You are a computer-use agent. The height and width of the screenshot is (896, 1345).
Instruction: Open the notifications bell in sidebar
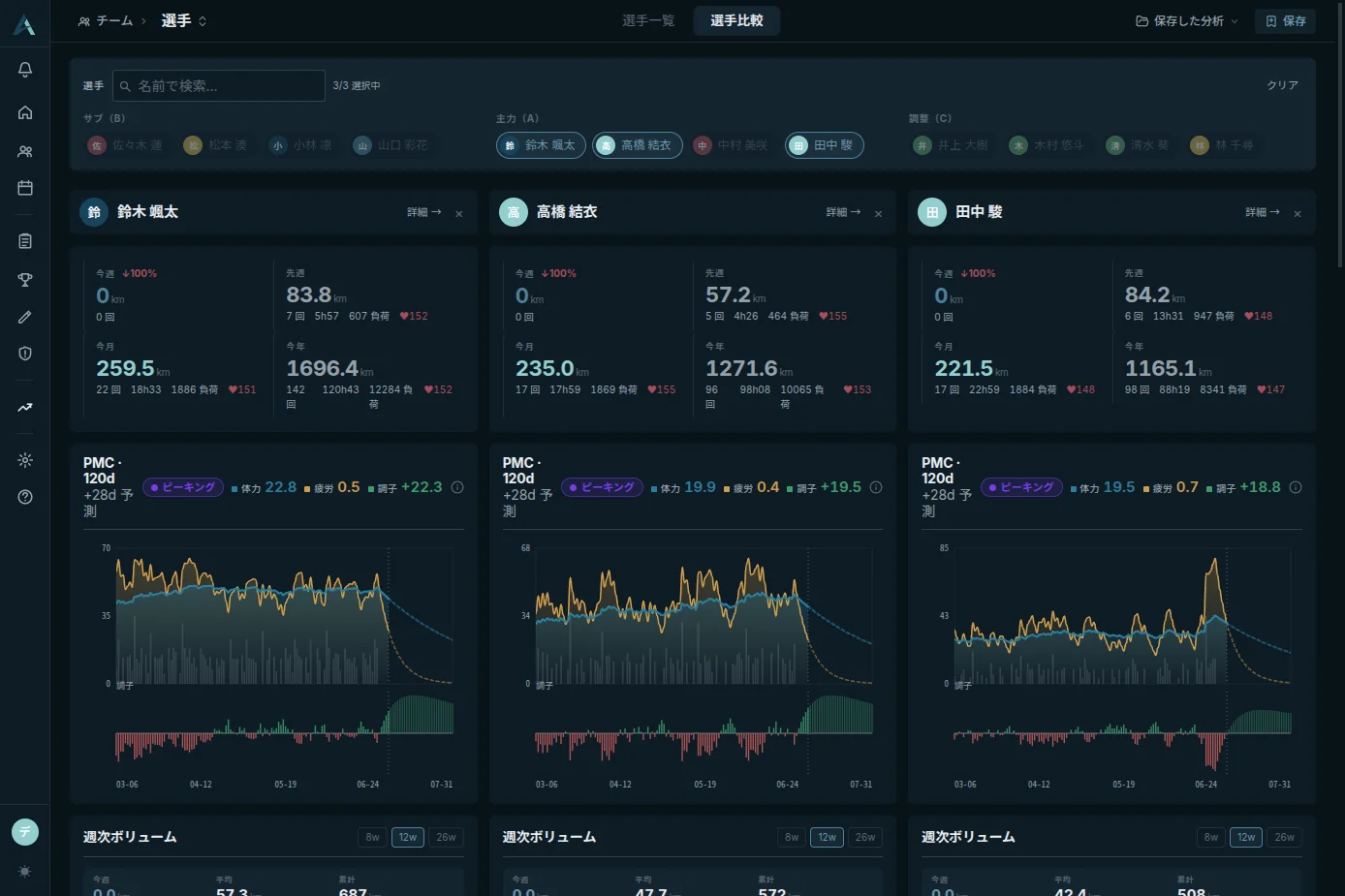[25, 70]
